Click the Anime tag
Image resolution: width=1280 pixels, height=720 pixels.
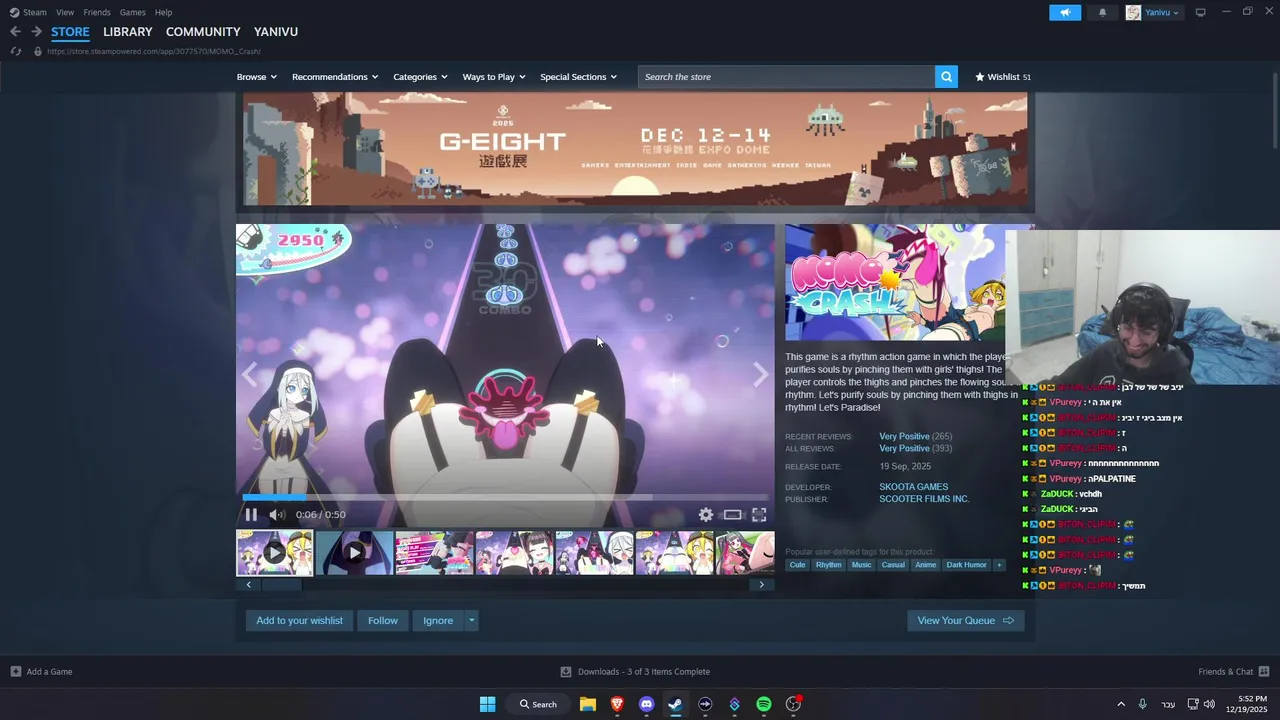coord(926,565)
